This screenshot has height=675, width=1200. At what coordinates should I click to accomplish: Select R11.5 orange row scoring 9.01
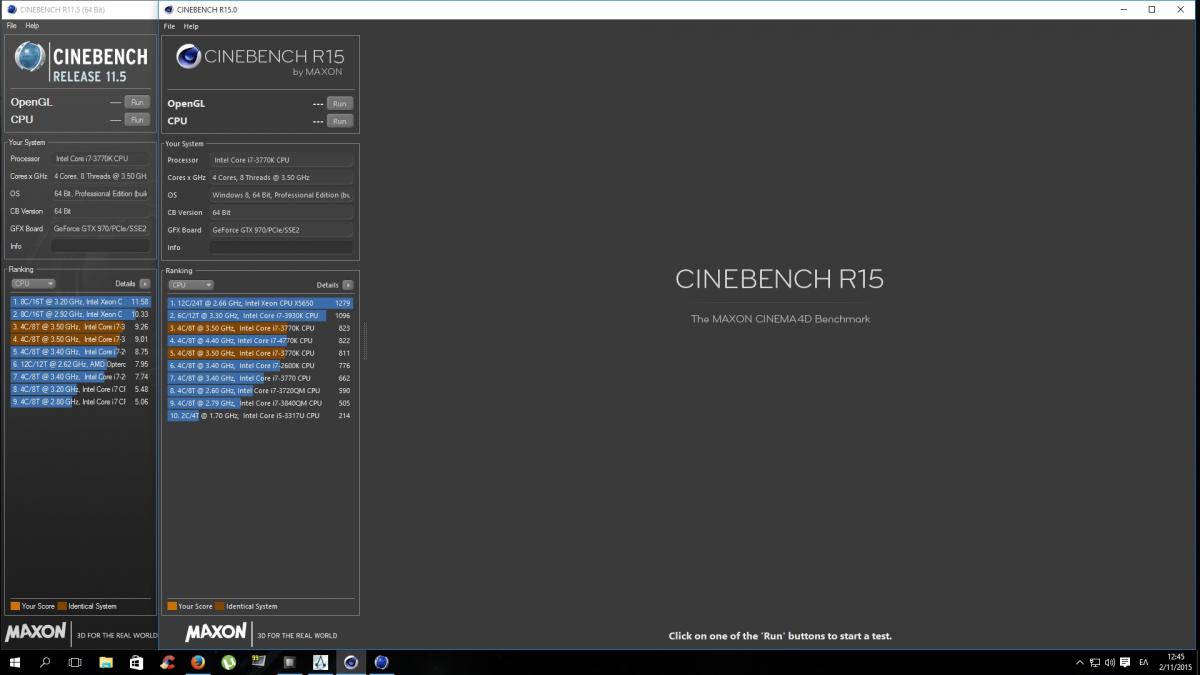80,339
